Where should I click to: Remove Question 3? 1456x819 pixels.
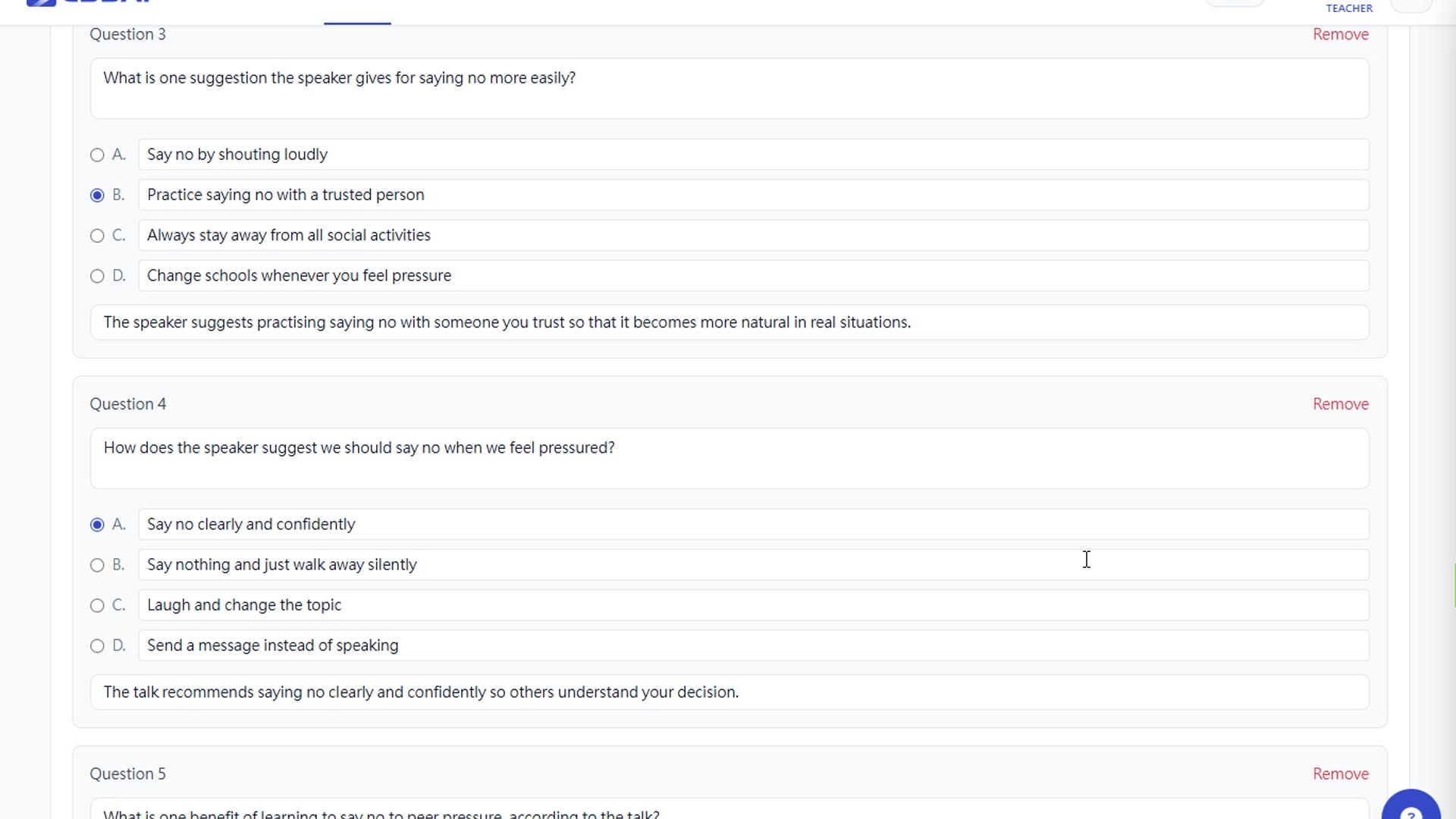point(1340,34)
